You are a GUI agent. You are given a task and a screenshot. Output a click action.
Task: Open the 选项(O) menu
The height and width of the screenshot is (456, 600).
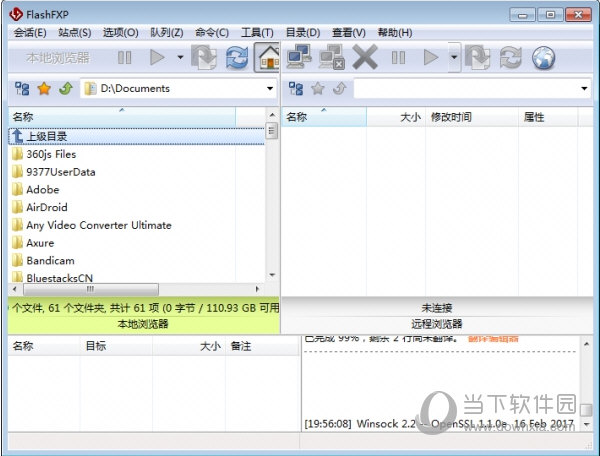121,33
